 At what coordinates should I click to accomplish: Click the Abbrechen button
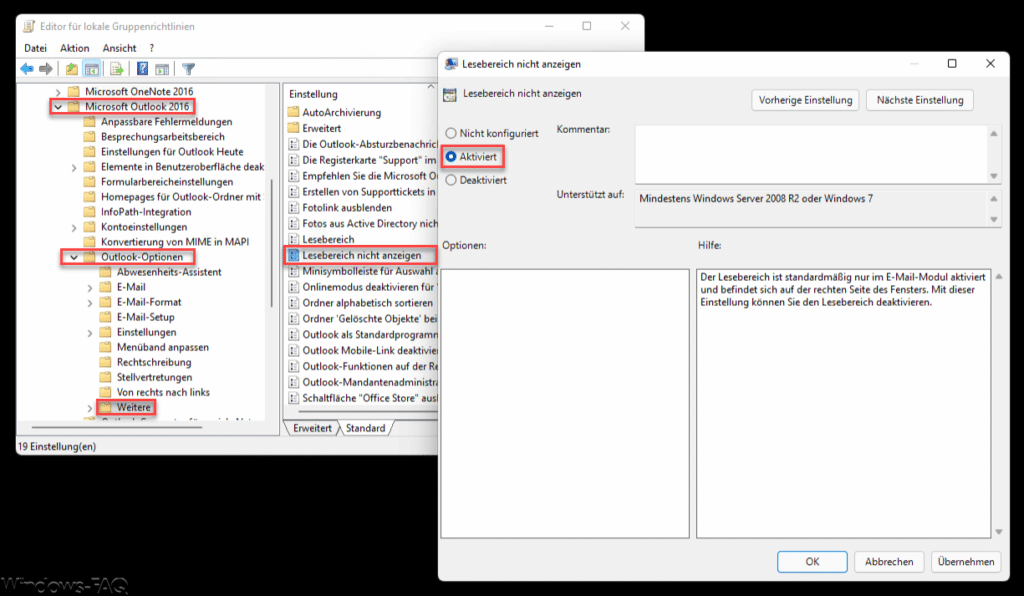click(x=889, y=561)
